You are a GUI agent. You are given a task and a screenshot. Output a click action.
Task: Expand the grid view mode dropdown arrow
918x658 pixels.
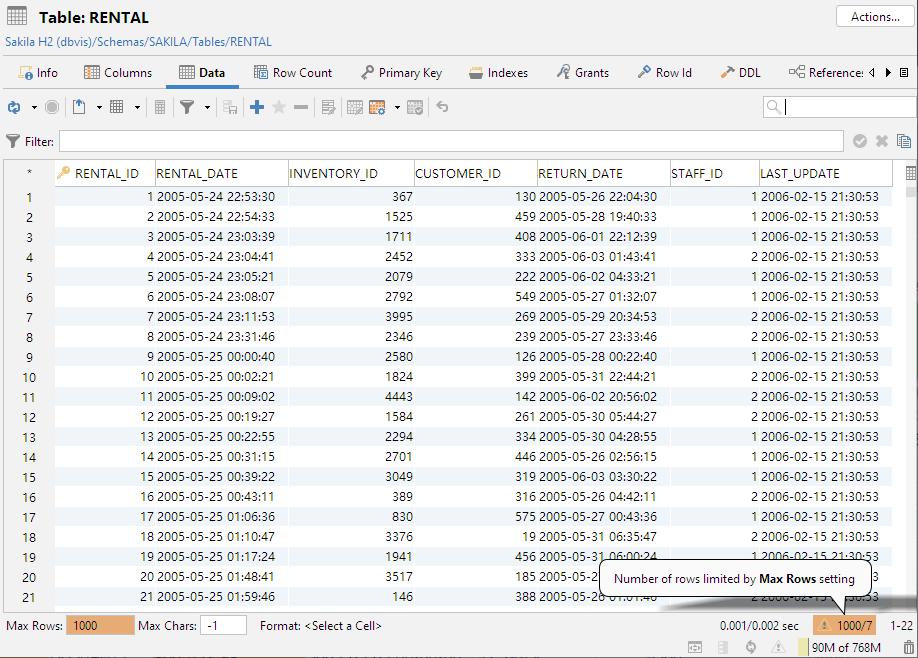tap(137, 107)
